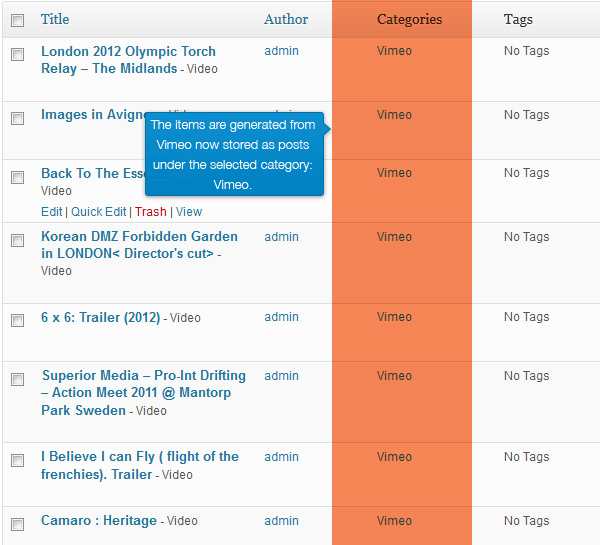Filter by admin author in Korean DMZ row
The height and width of the screenshot is (545, 600).
point(281,237)
